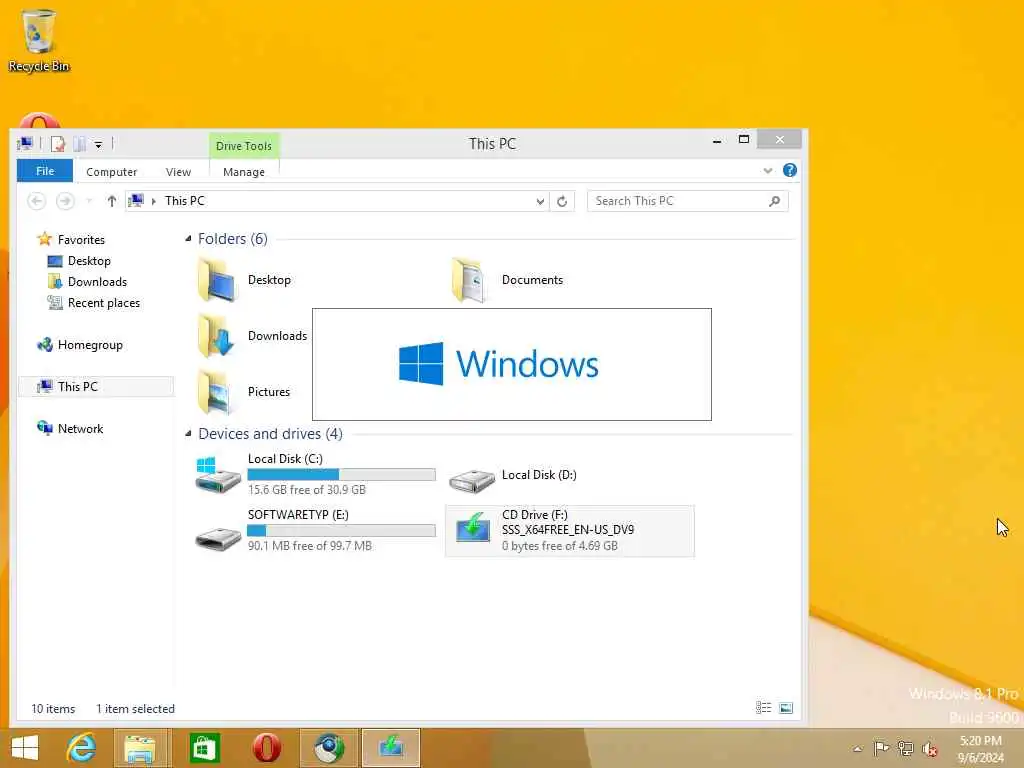This screenshot has width=1024, height=768.
Task: Open the address bar history dropdown
Action: coord(540,201)
